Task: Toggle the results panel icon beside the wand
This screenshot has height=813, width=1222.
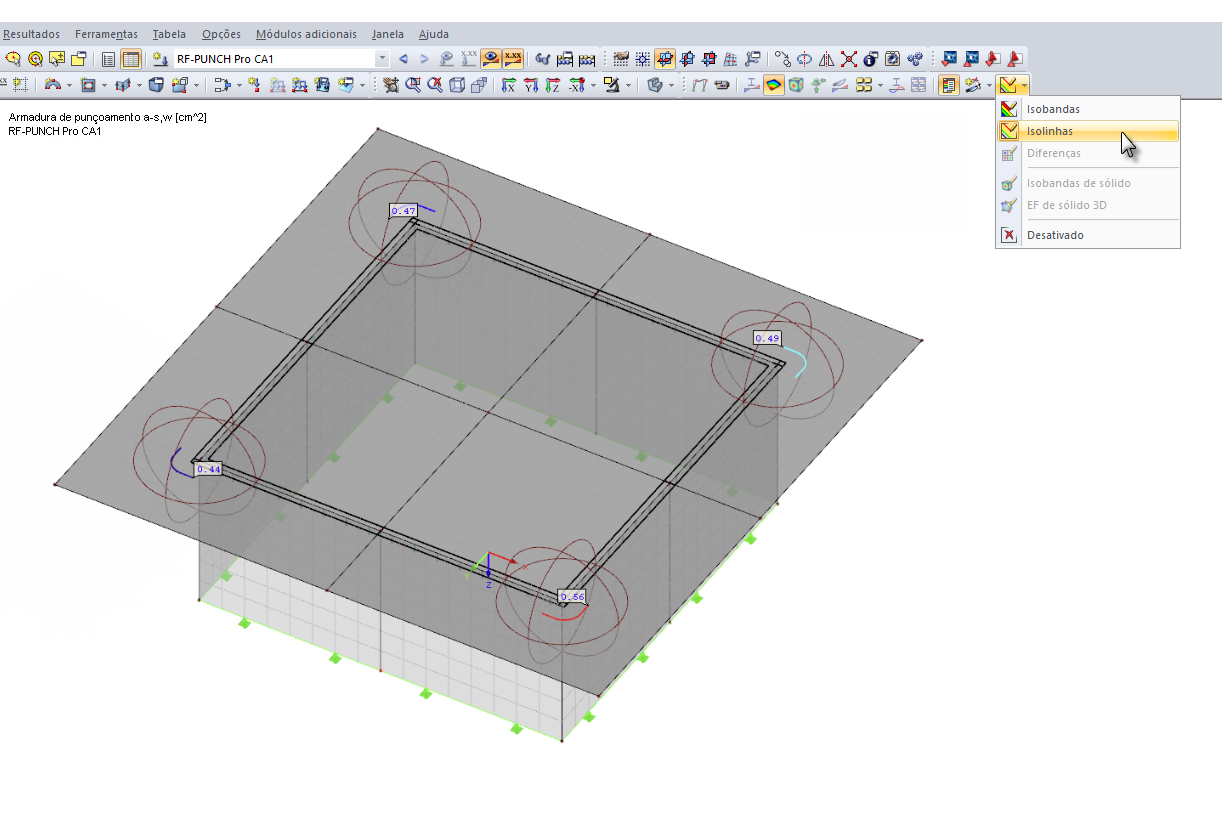Action: pos(948,85)
